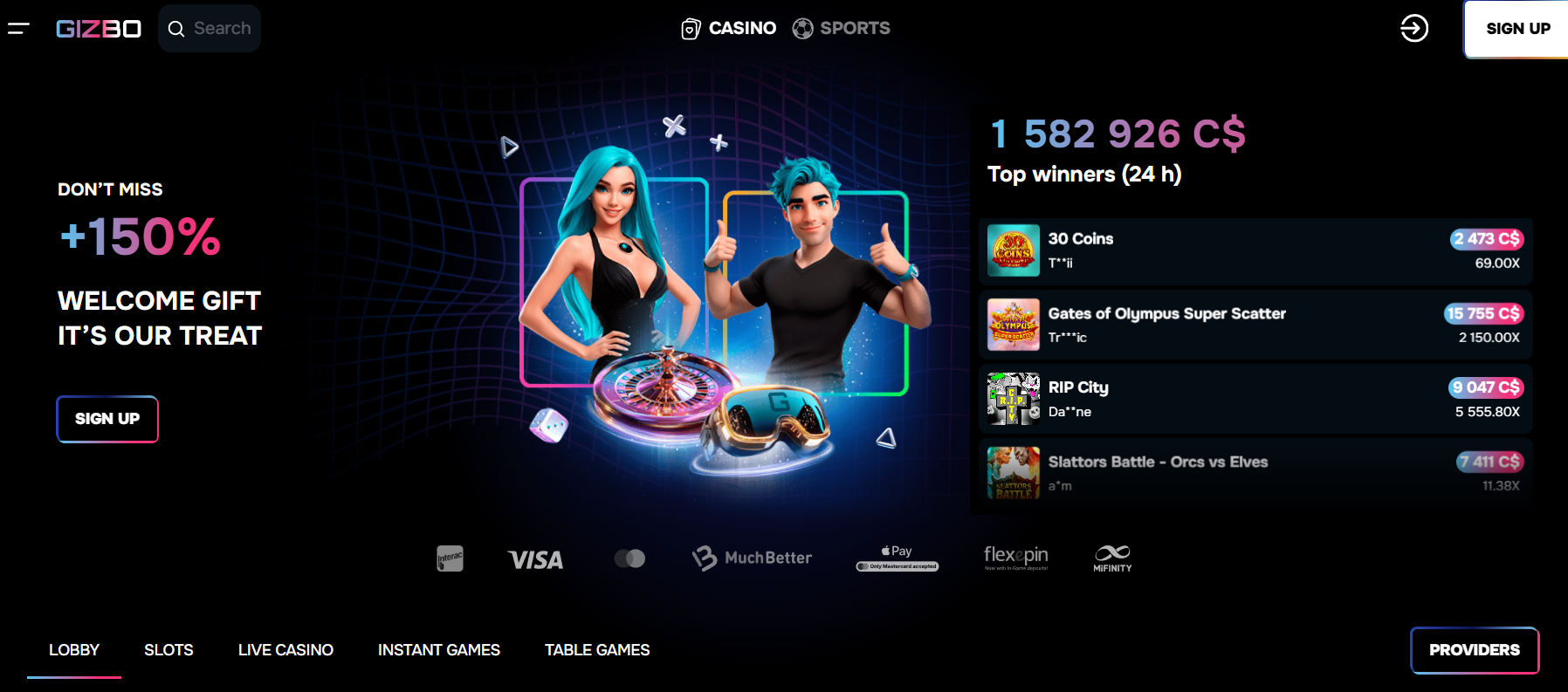Image resolution: width=1568 pixels, height=692 pixels.
Task: Switch to the SPORTS section
Action: click(841, 29)
